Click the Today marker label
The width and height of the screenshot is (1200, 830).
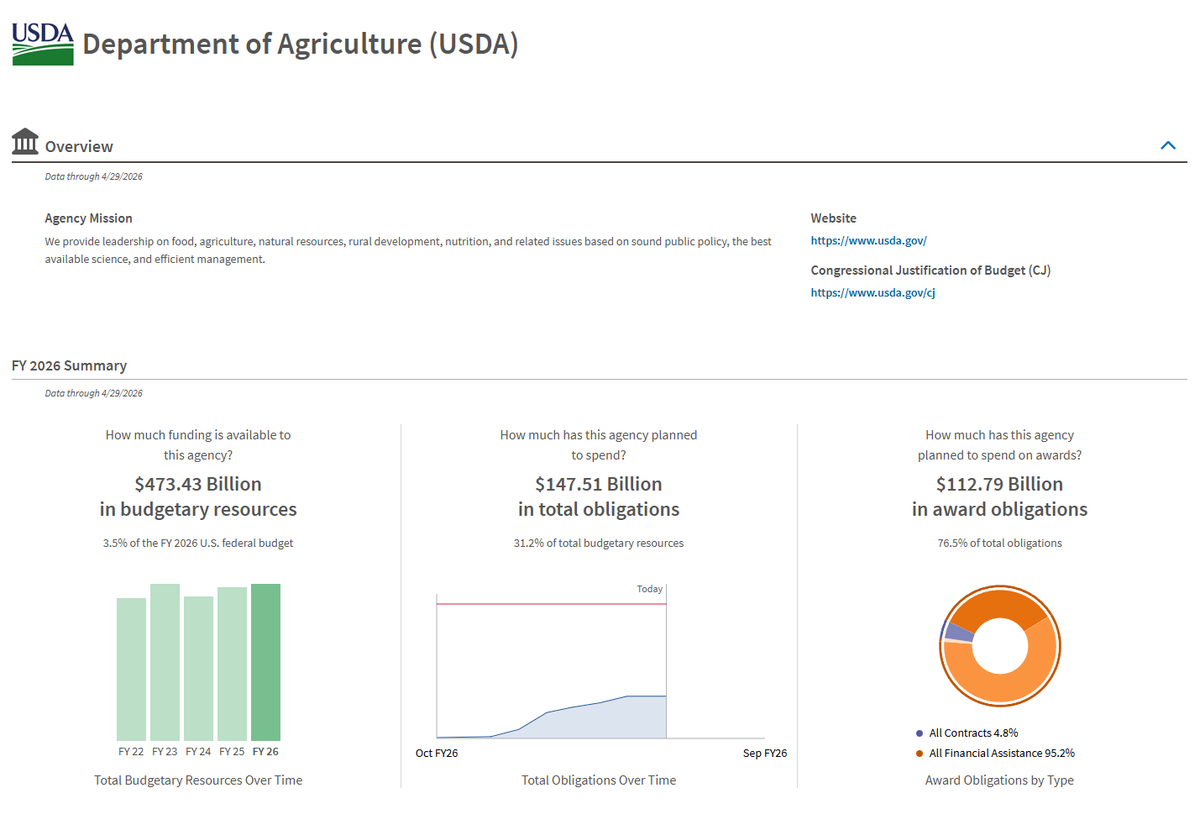[x=650, y=589]
